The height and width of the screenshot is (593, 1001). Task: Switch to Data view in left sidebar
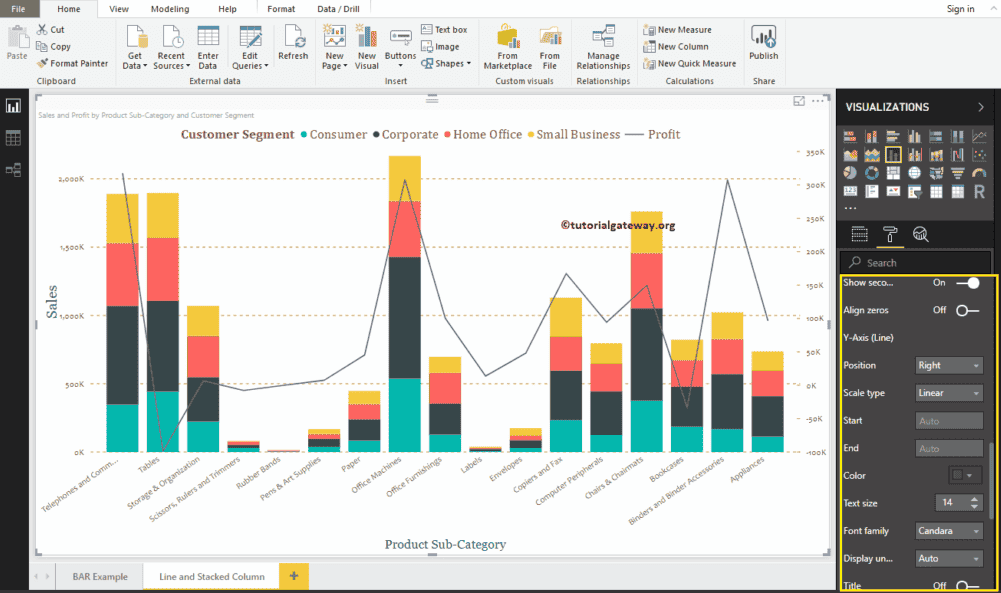[x=13, y=137]
